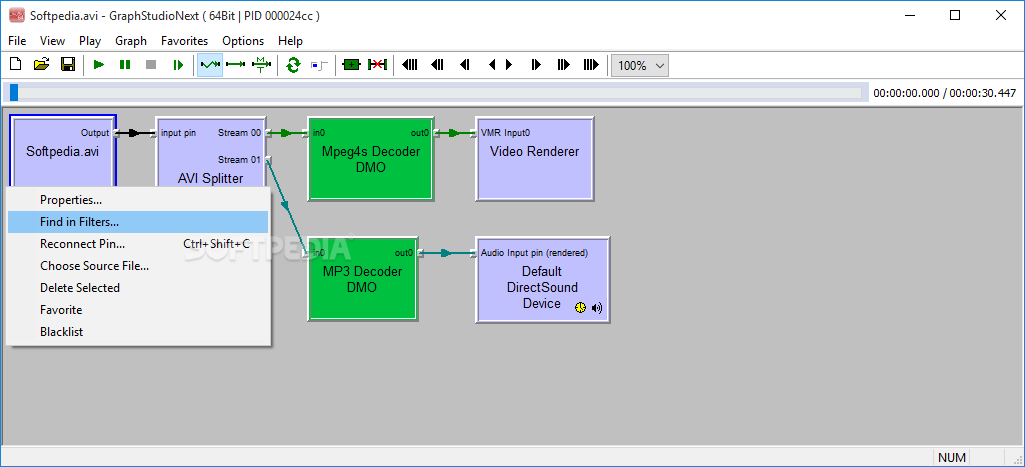
Task: Click the Audio Input pin (rendered) label
Action: [534, 252]
